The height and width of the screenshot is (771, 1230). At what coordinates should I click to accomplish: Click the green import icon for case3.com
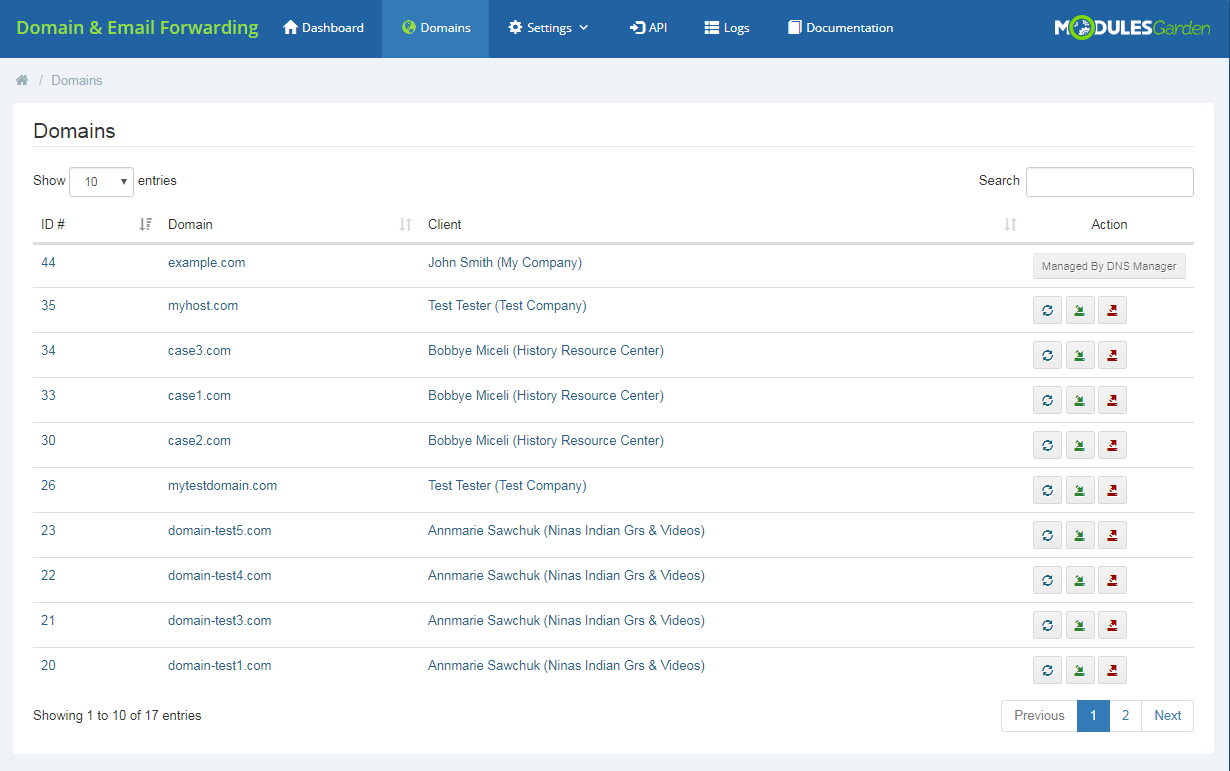(1080, 355)
